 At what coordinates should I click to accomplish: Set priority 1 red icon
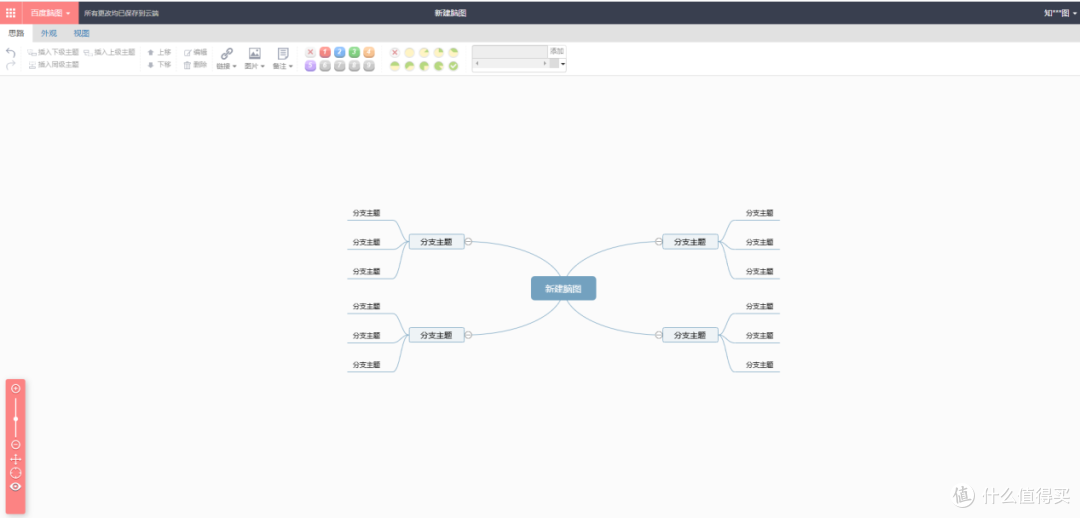click(x=325, y=52)
